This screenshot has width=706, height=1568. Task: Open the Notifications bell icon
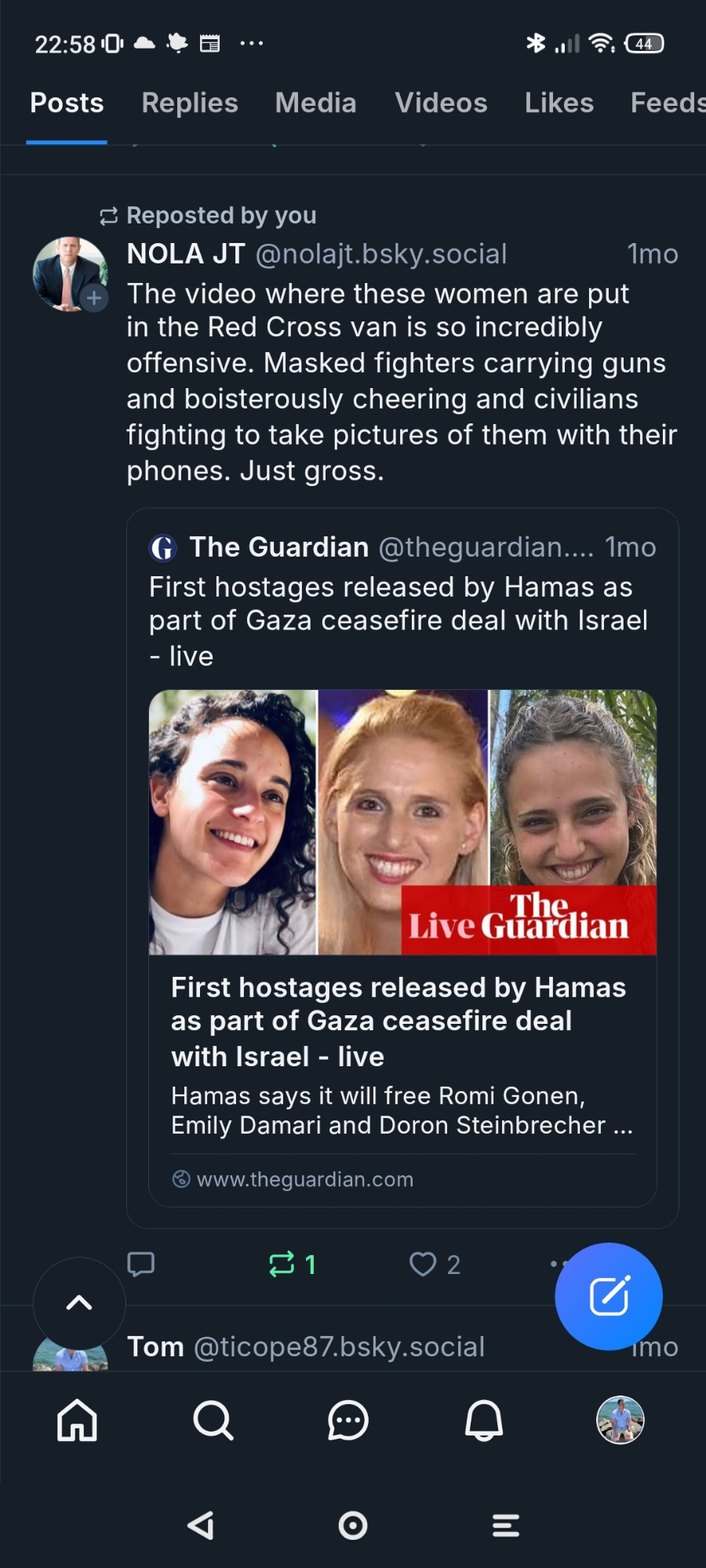pos(484,1421)
